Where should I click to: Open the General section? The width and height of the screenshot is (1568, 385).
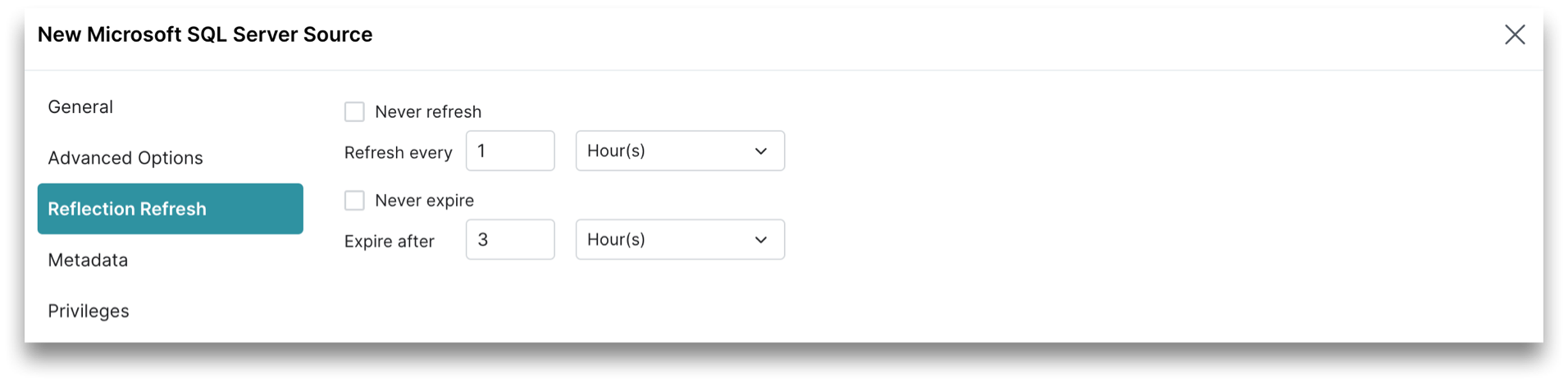(x=80, y=107)
